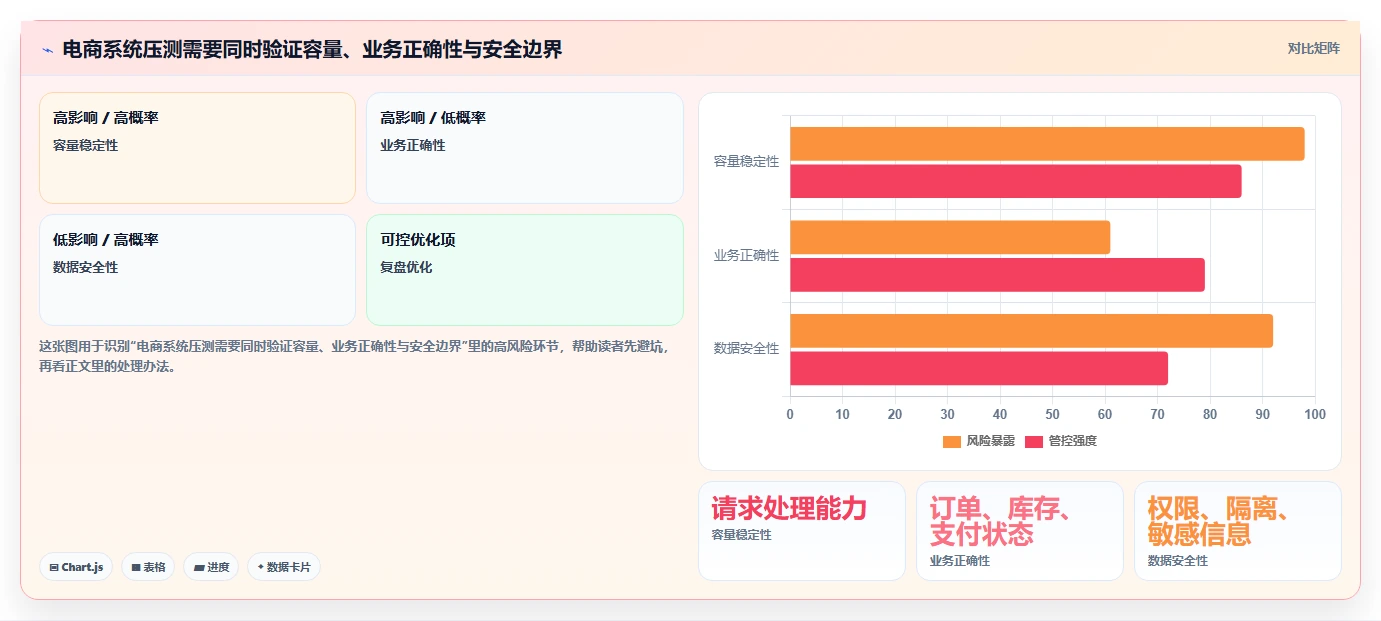
Task: Click the orange 容量稳定性 risk bar
Action: pyautogui.click(x=1047, y=144)
